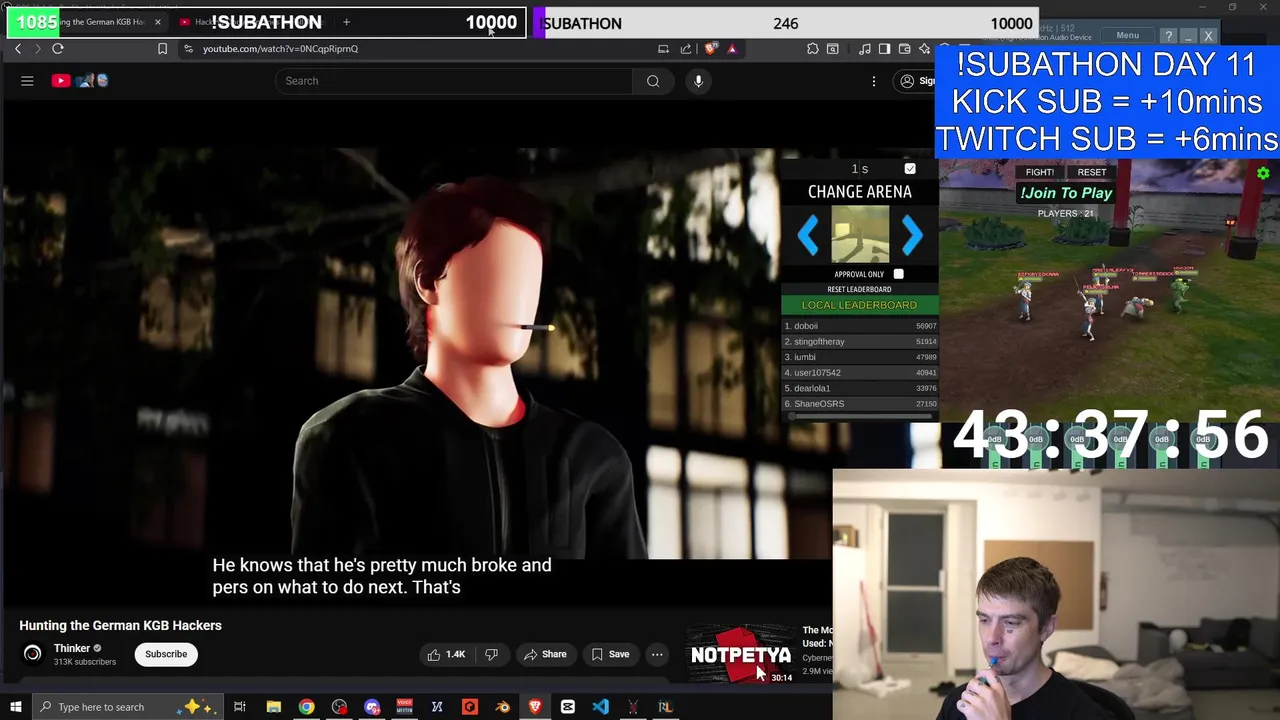
Task: Click the audio window help question mark
Action: [1168, 36]
